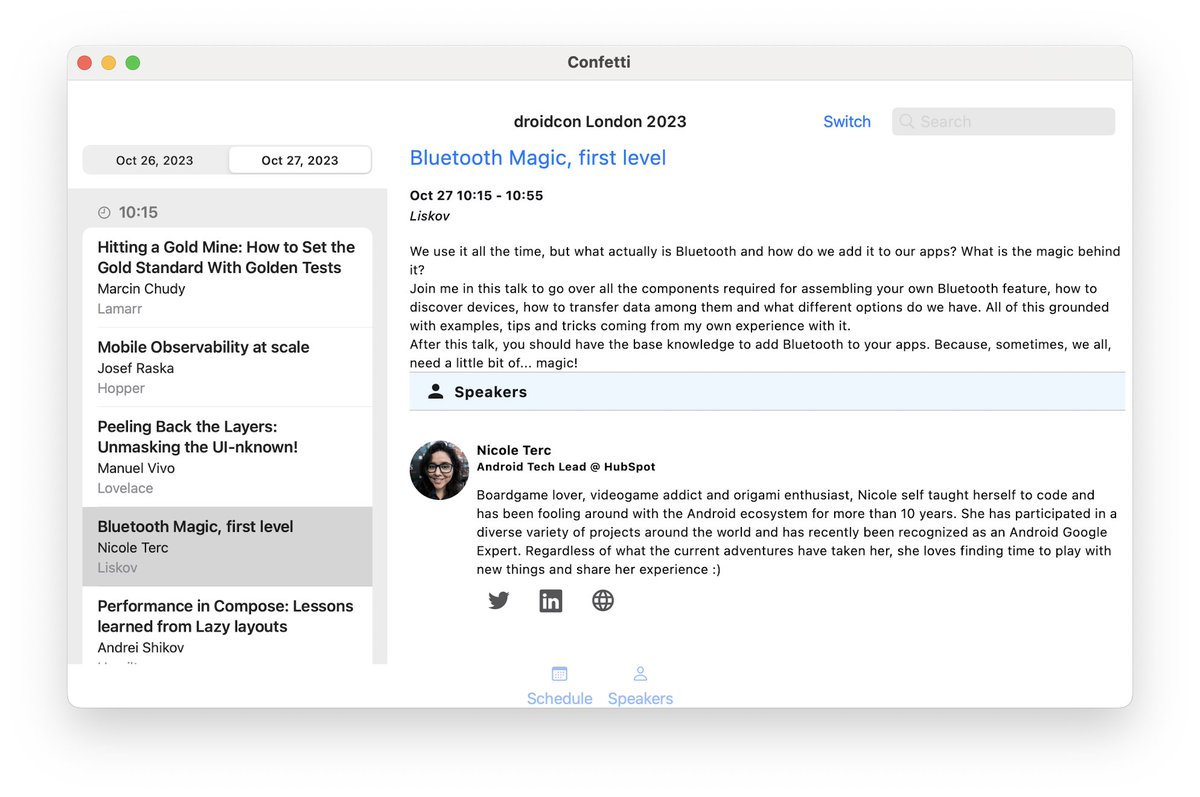This screenshot has height=797, width=1200.
Task: Click Android Tech Lead @ HubSpot text
Action: pyautogui.click(x=566, y=467)
